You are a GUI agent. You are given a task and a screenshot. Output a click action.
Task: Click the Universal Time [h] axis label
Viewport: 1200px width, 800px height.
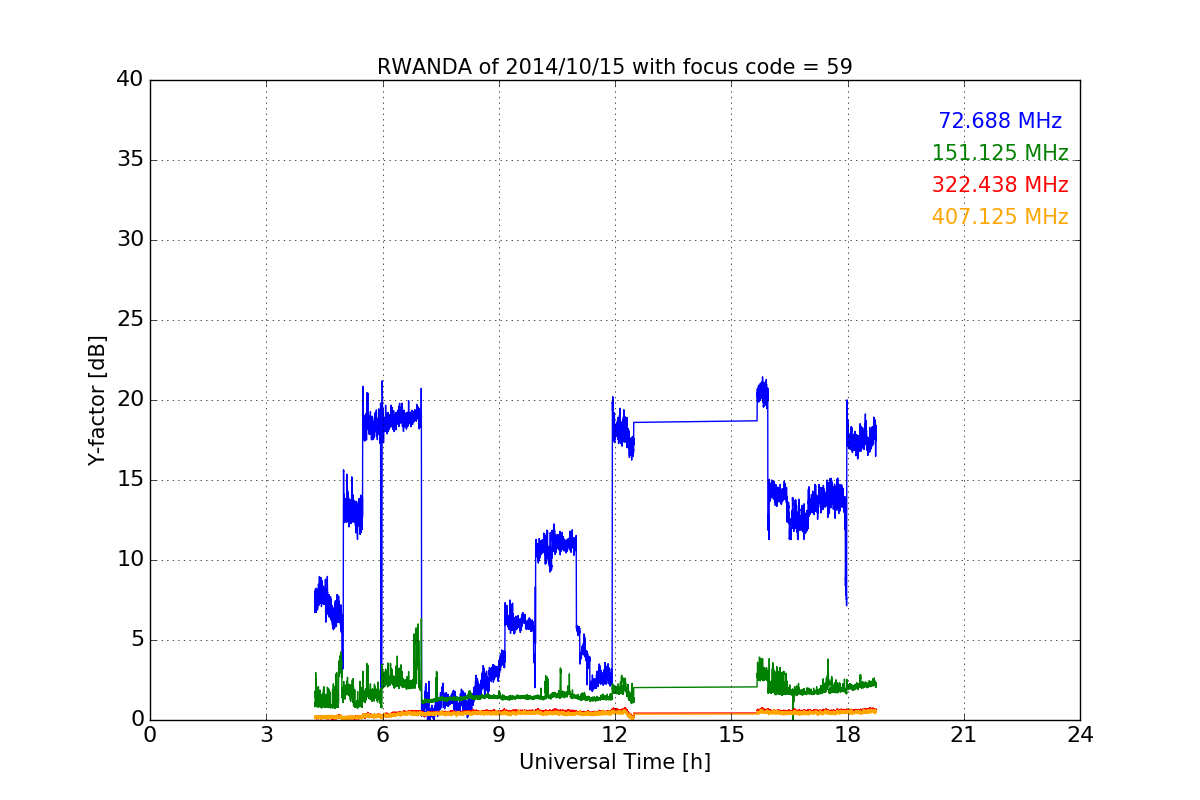click(615, 762)
